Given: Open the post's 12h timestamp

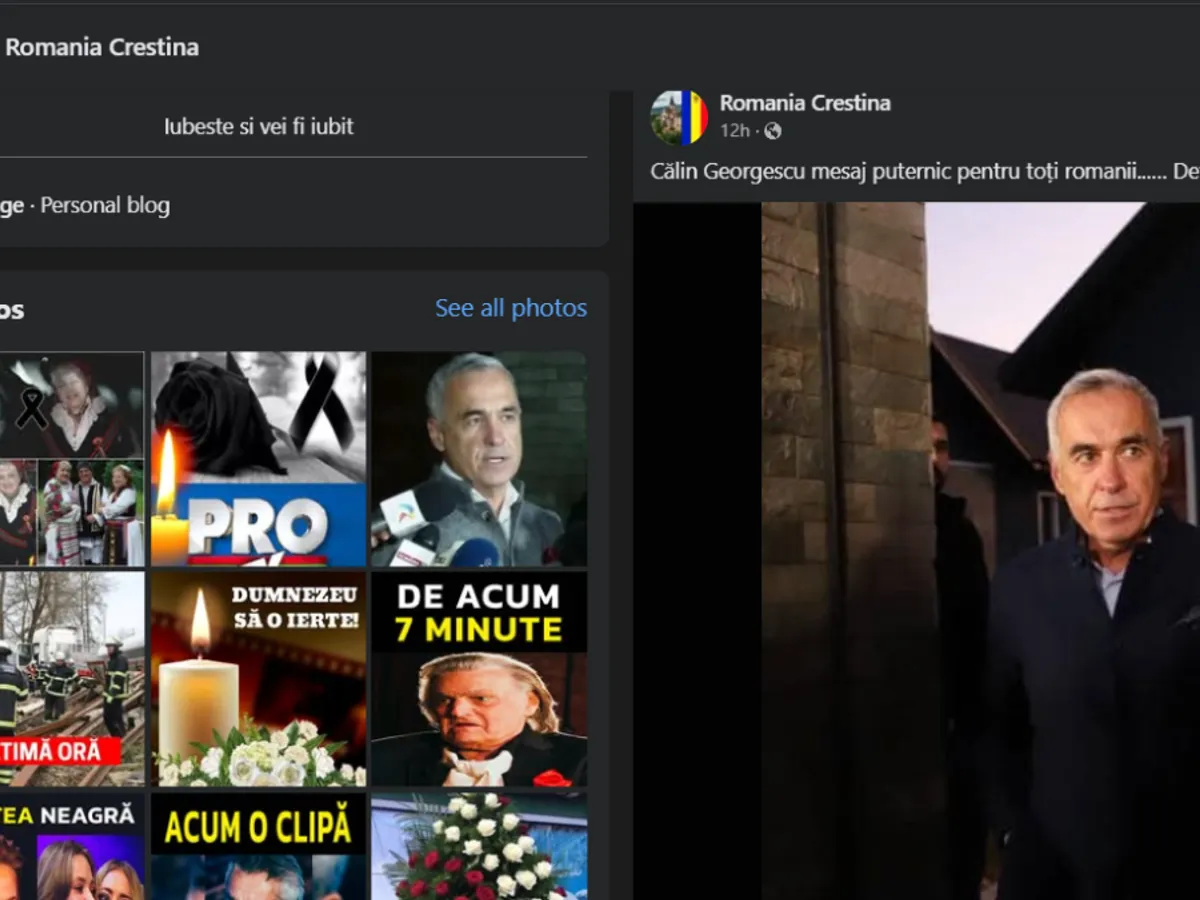Looking at the screenshot, I should point(734,131).
